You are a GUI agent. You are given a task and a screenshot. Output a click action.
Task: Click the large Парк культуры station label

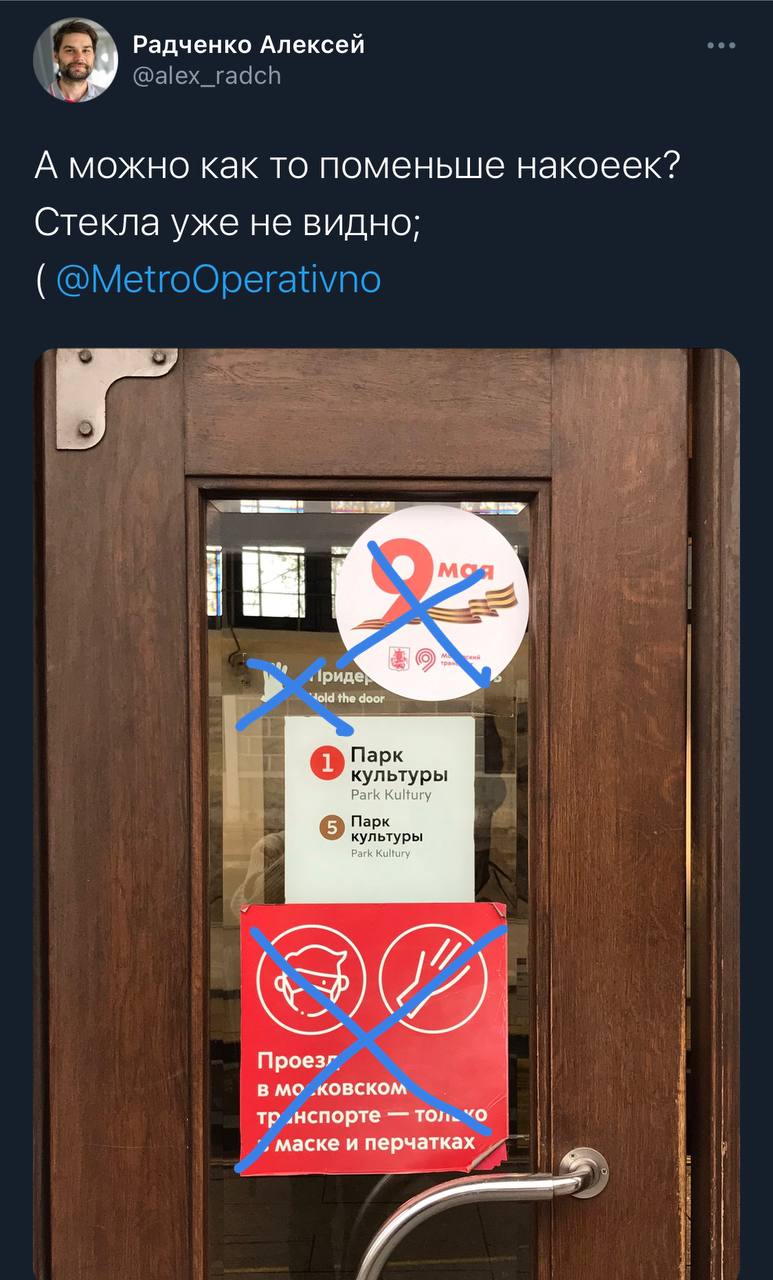tap(399, 765)
